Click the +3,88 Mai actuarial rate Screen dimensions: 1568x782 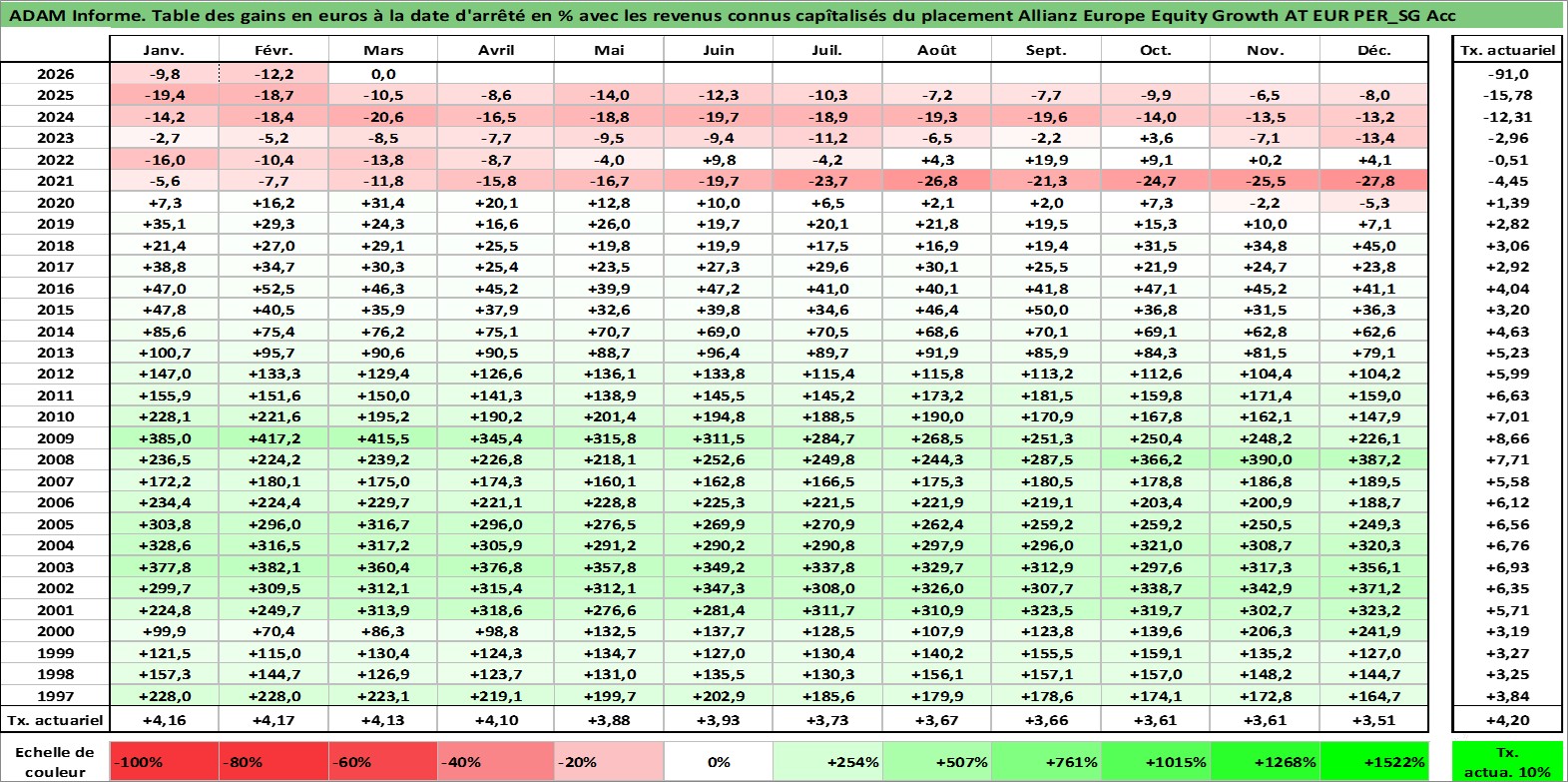tap(609, 719)
